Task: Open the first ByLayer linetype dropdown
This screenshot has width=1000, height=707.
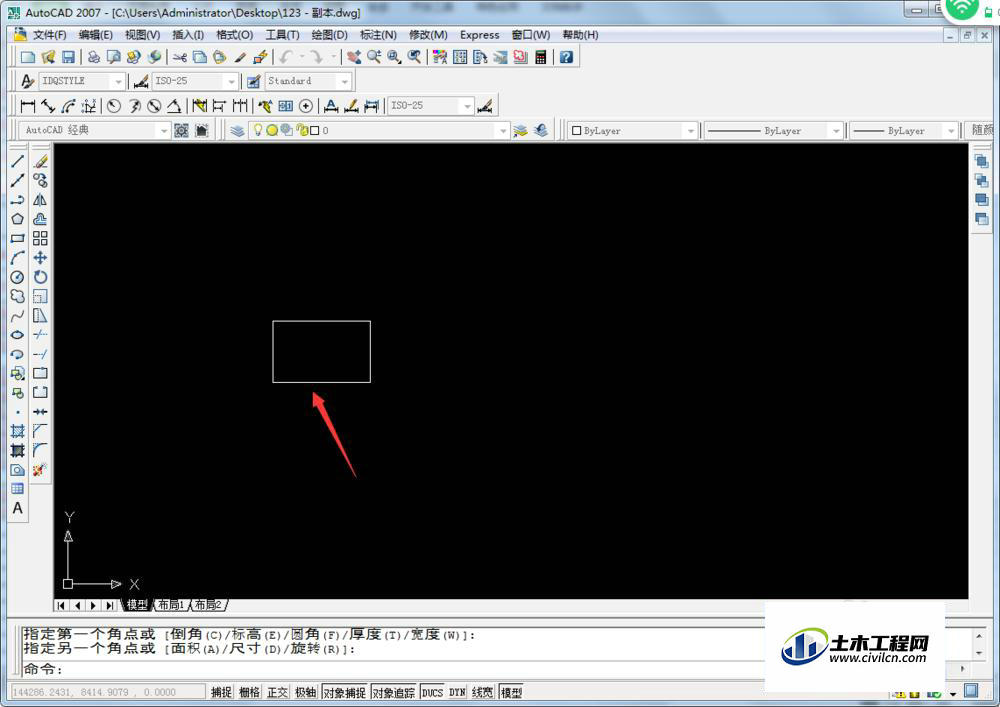Action: pyautogui.click(x=835, y=131)
